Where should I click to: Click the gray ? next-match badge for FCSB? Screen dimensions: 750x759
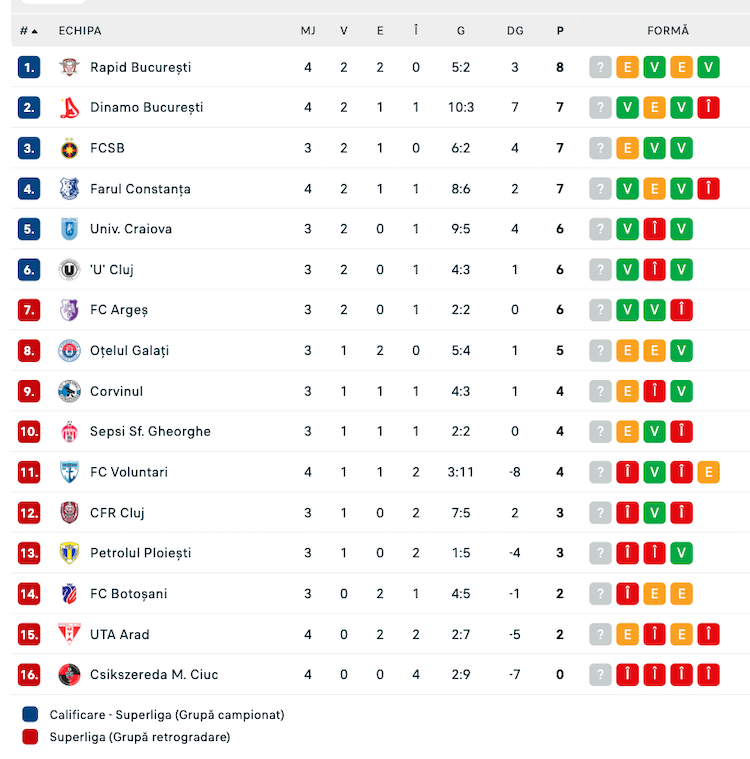(x=600, y=148)
